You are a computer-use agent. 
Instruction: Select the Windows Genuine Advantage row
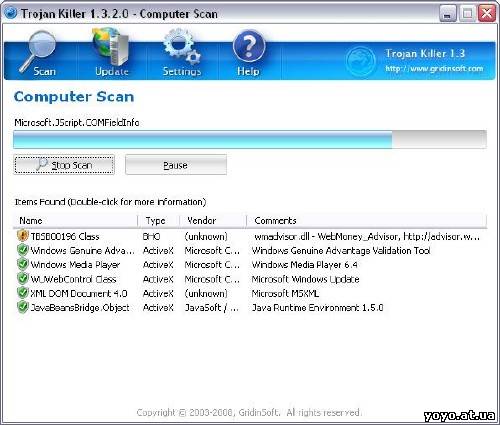(x=250, y=250)
